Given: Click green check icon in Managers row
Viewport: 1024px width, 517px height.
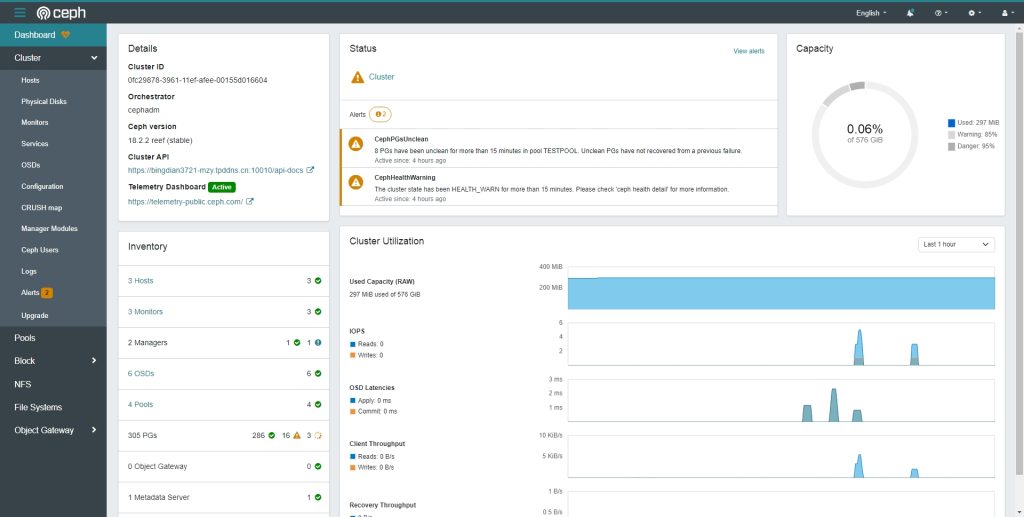Looking at the screenshot, I should [297, 342].
